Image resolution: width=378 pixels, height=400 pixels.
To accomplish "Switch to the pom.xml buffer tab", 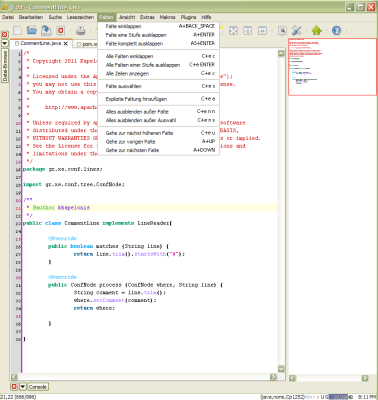I will click(87, 44).
